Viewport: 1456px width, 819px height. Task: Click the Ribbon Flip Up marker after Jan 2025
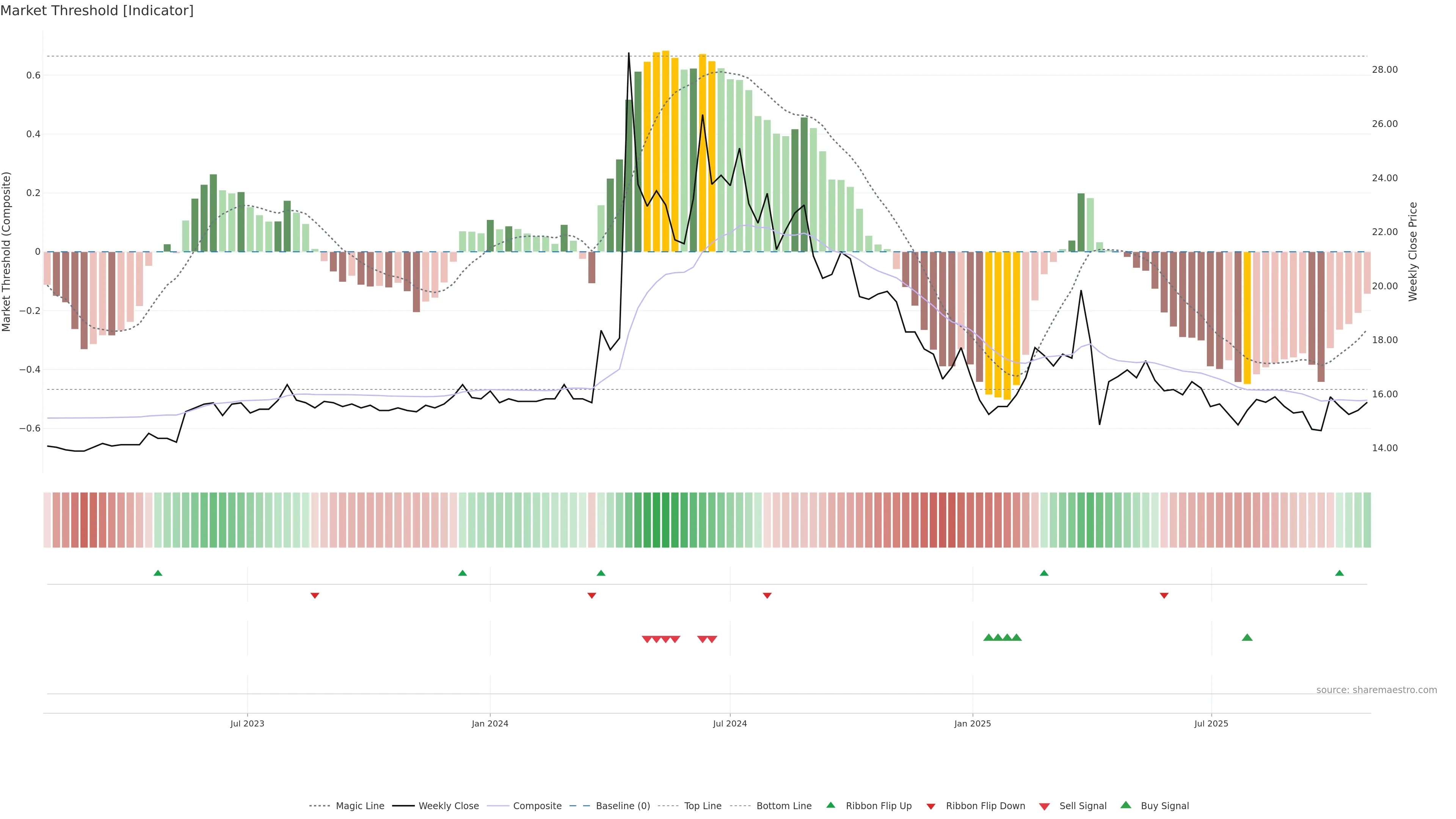pos(1044,573)
